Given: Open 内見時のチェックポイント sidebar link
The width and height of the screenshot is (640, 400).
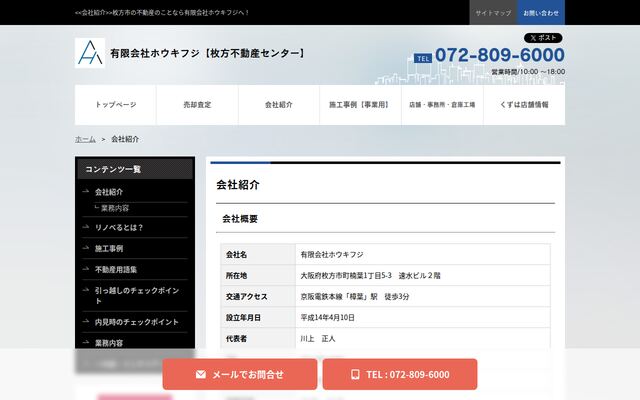Looking at the screenshot, I should pyautogui.click(x=137, y=322).
